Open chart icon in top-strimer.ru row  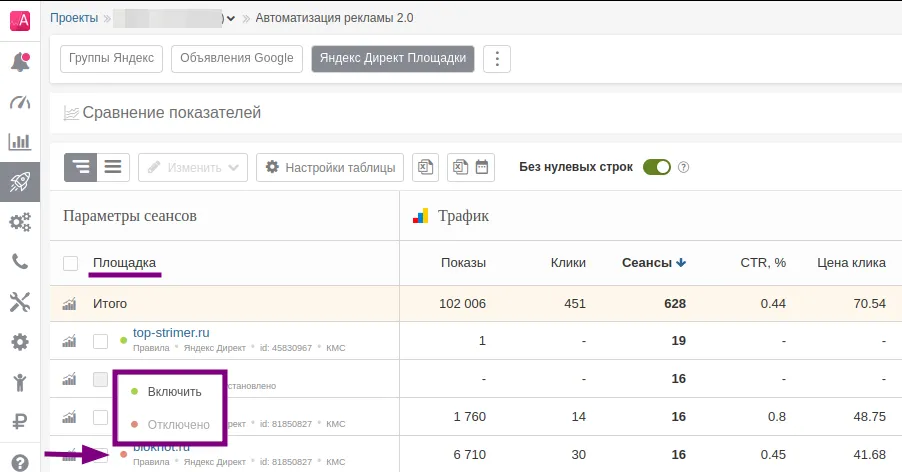pos(70,341)
